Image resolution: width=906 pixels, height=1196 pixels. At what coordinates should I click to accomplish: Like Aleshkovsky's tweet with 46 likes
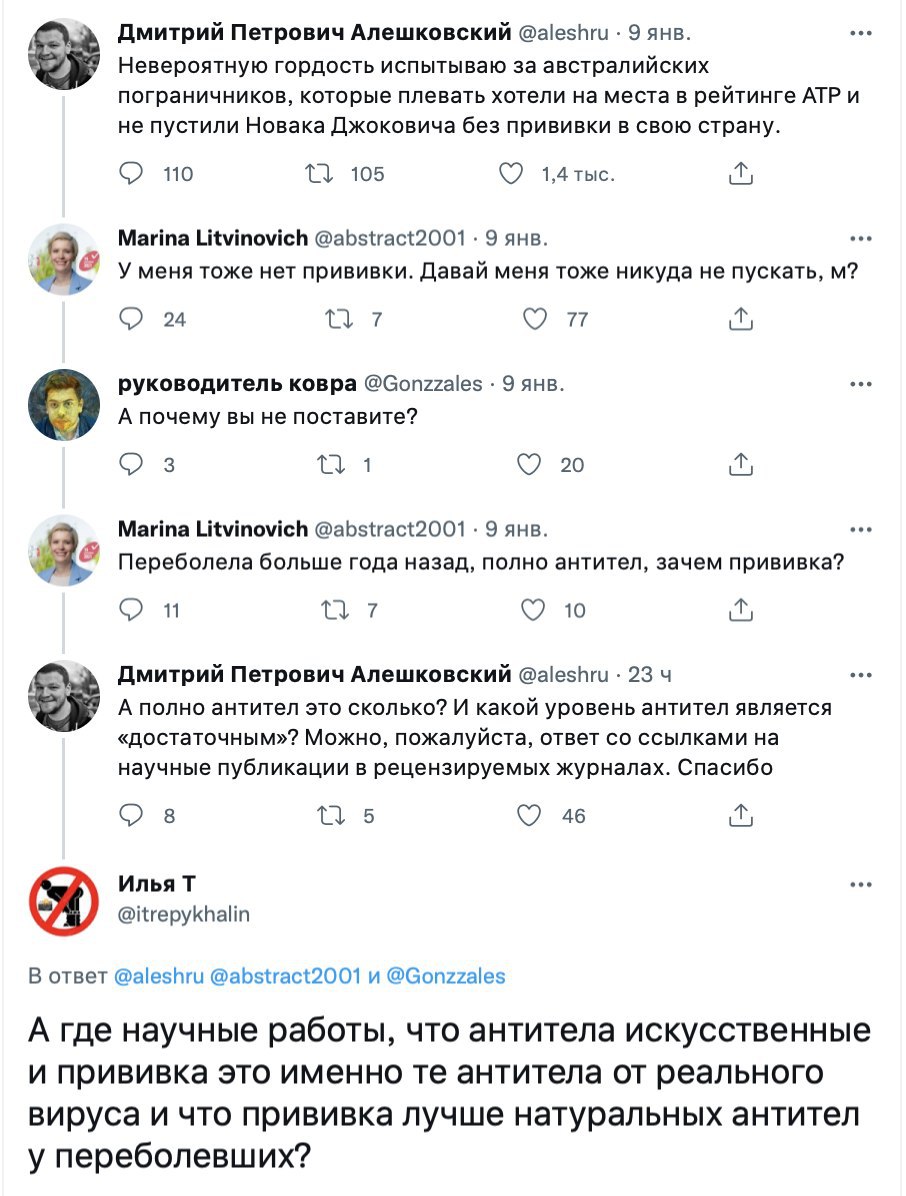pyautogui.click(x=530, y=815)
